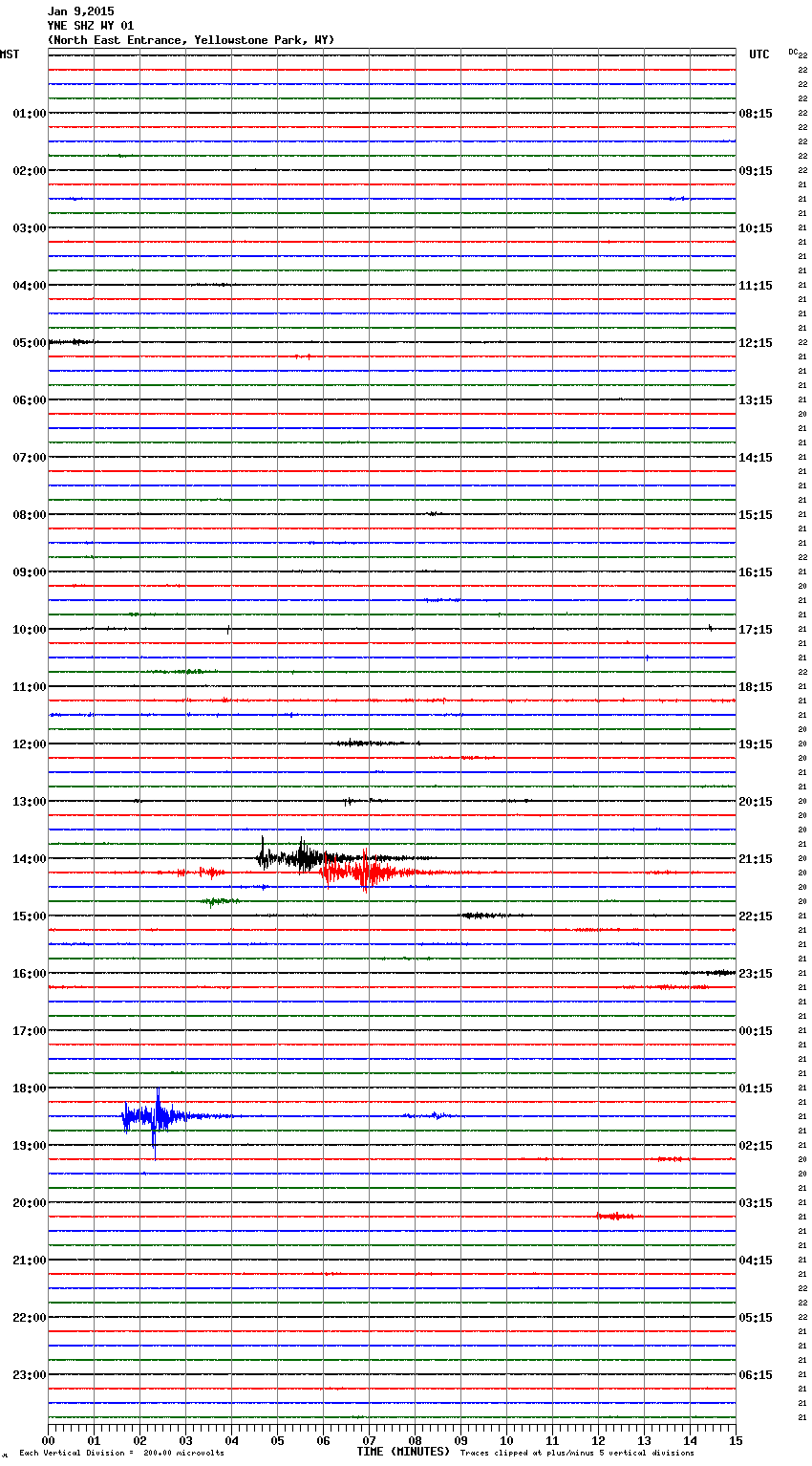Select the '14:00' MST hour label
The width and height of the screenshot is (812, 1466).
[x=30, y=859]
